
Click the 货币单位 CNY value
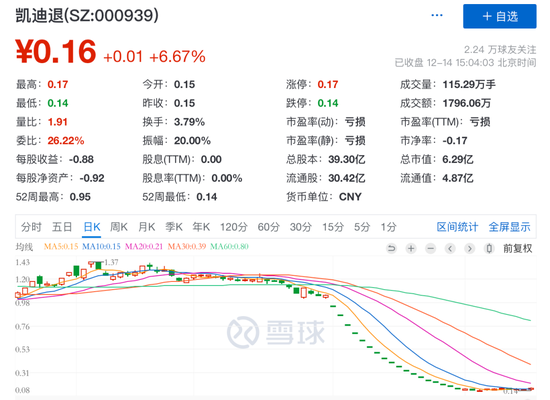pyautogui.click(x=350, y=197)
